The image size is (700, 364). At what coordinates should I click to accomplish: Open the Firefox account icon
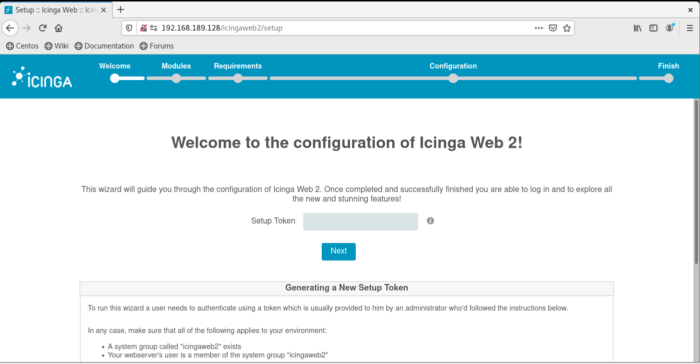click(670, 28)
